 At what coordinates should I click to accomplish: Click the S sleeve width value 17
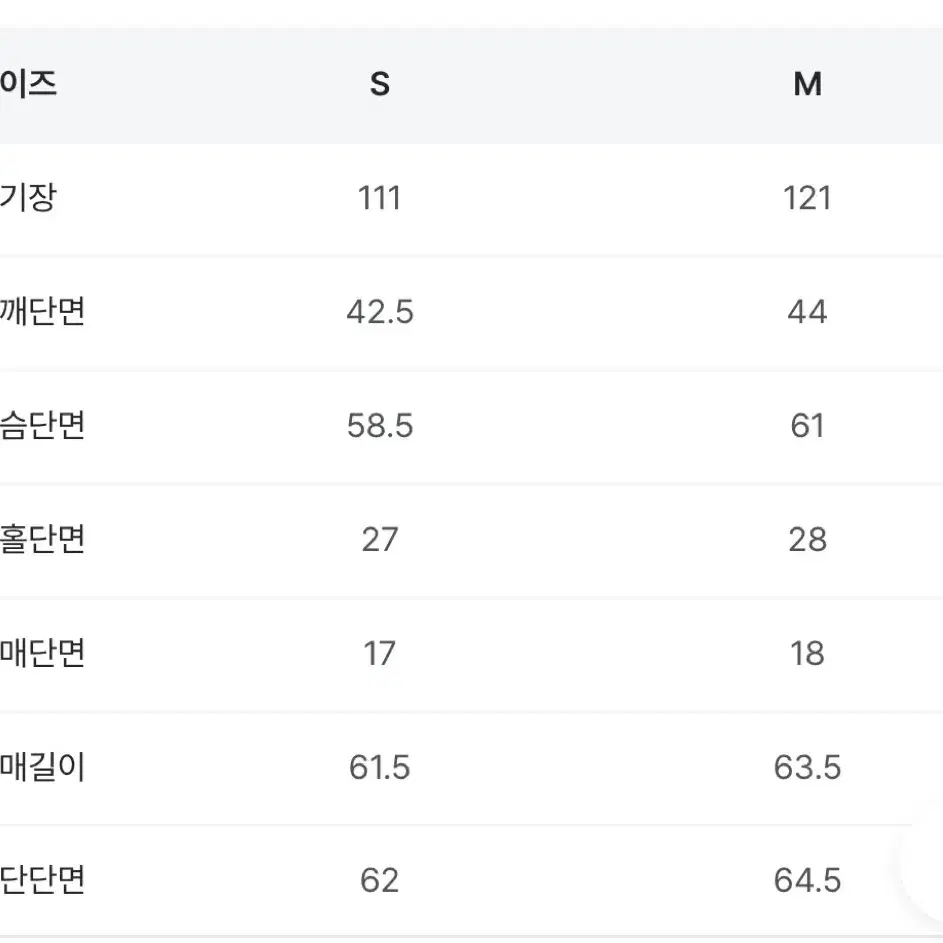(379, 653)
